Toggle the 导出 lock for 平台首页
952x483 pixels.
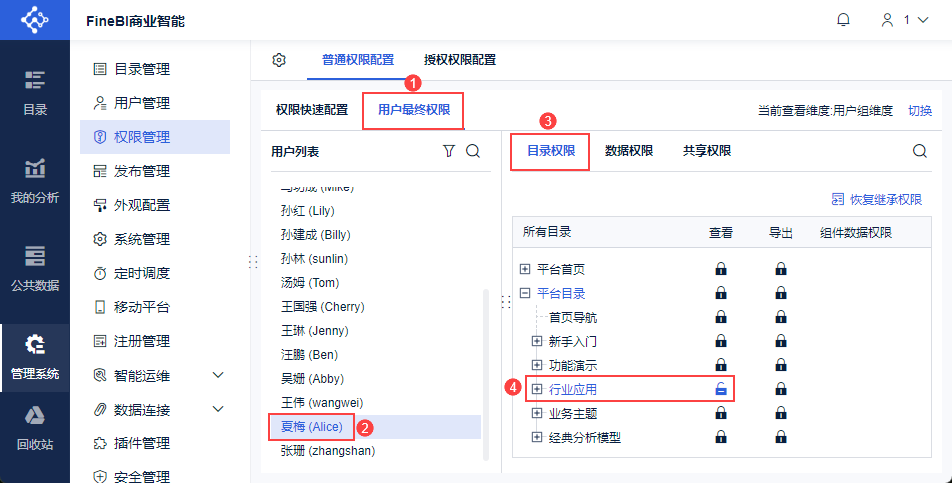coord(781,269)
